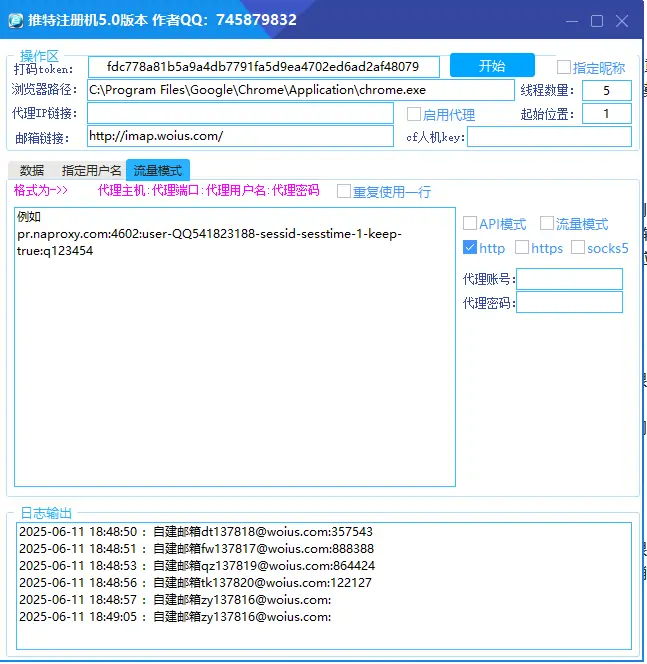Viewport: 647px width, 664px height.
Task: Click the 开始 start button
Action: 492,65
